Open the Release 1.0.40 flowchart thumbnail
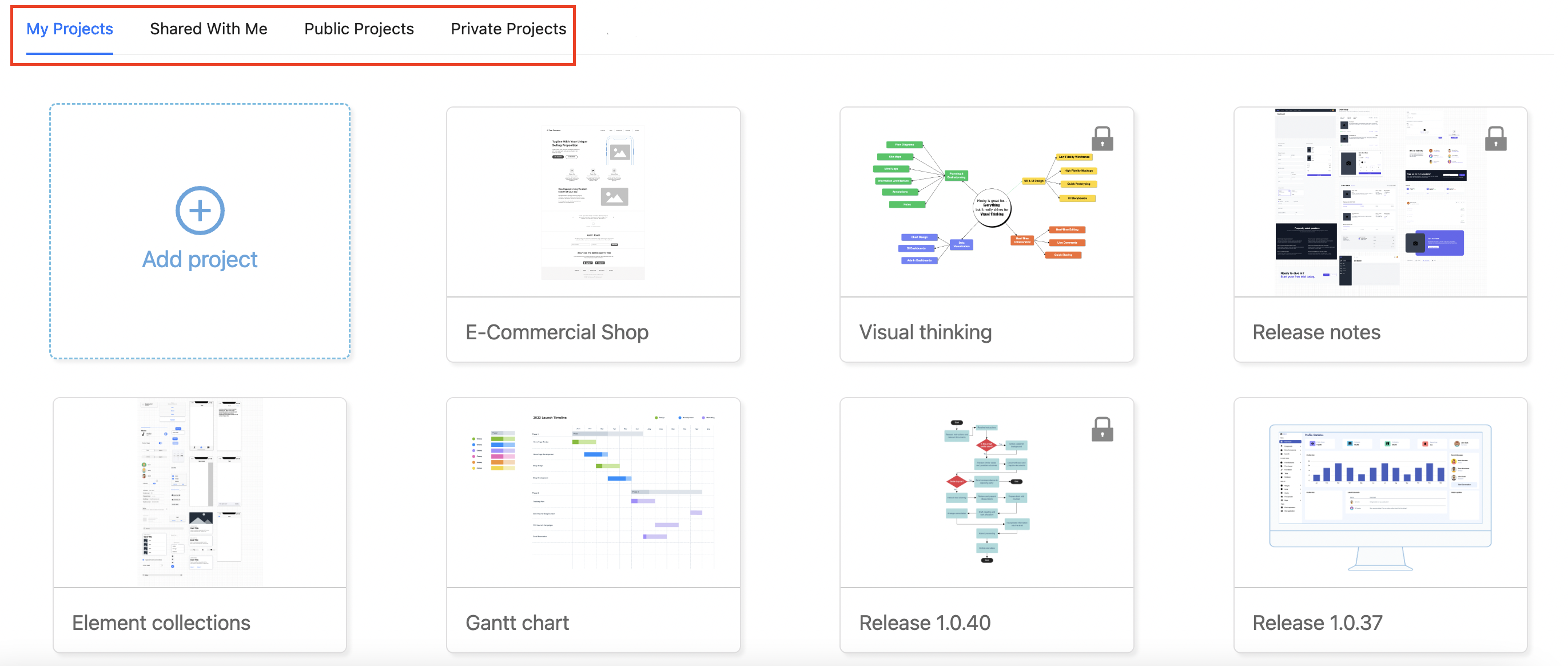The height and width of the screenshot is (666, 1568). pyautogui.click(x=986, y=492)
